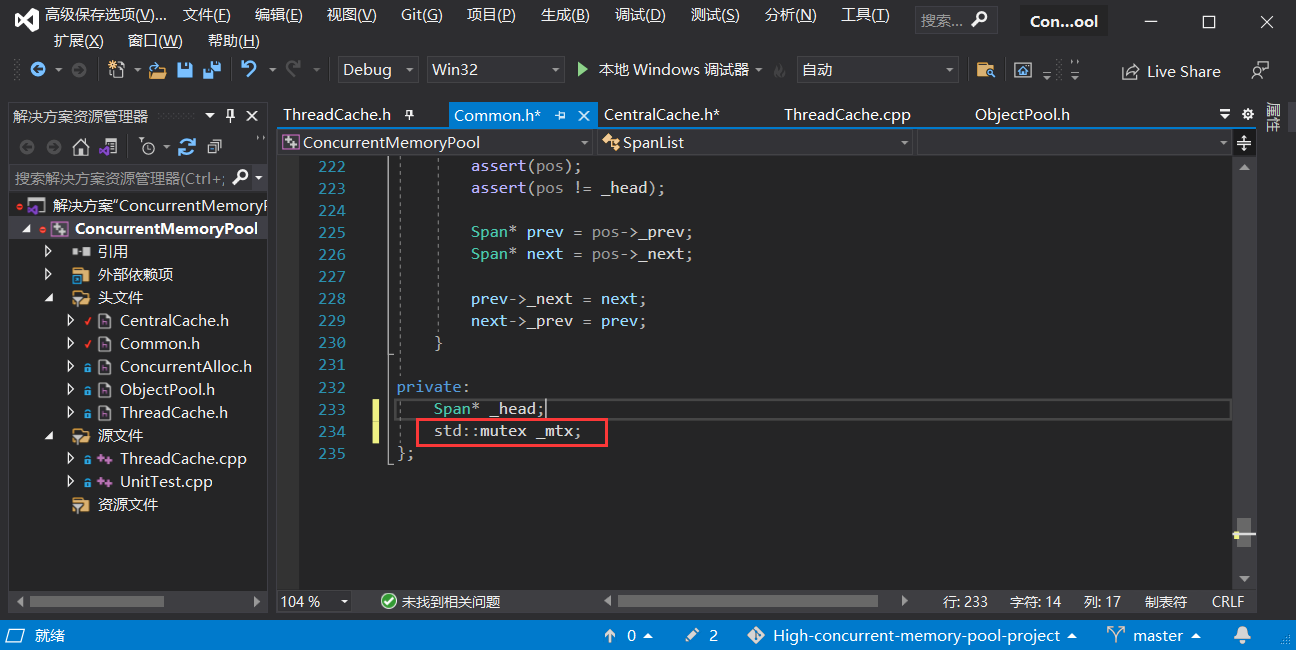Open the 调试(D) menu
Screen dimensions: 1296x650
[640, 15]
